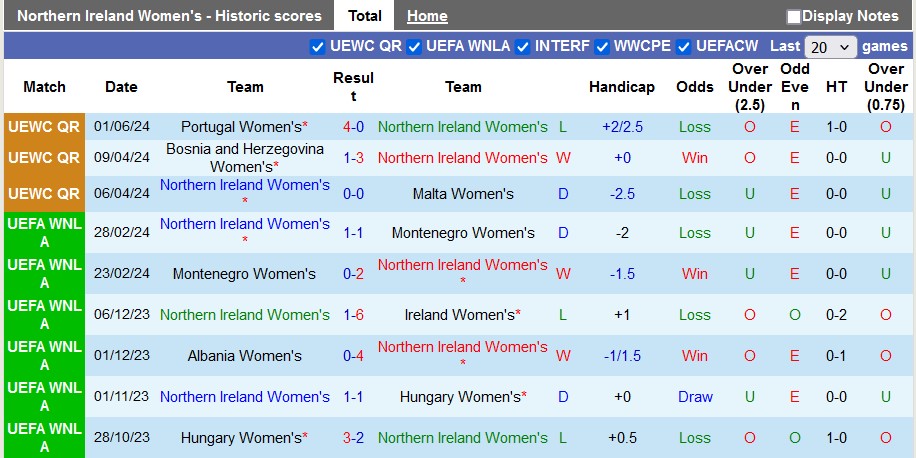Screen dimensions: 916x458
Task: Switch to the Home tab
Action: pos(427,16)
